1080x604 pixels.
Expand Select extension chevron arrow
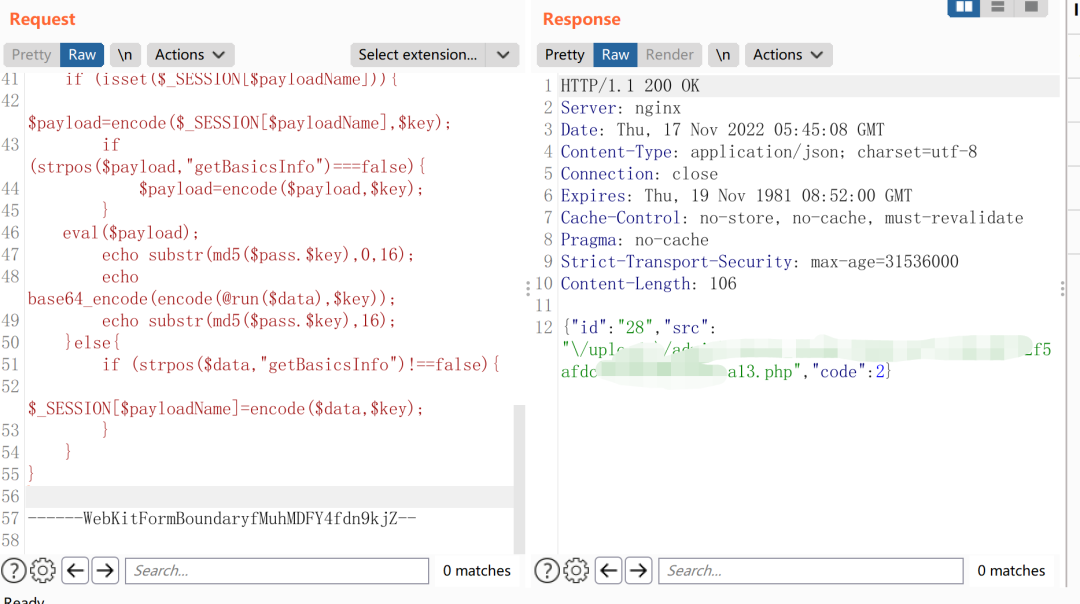(503, 54)
